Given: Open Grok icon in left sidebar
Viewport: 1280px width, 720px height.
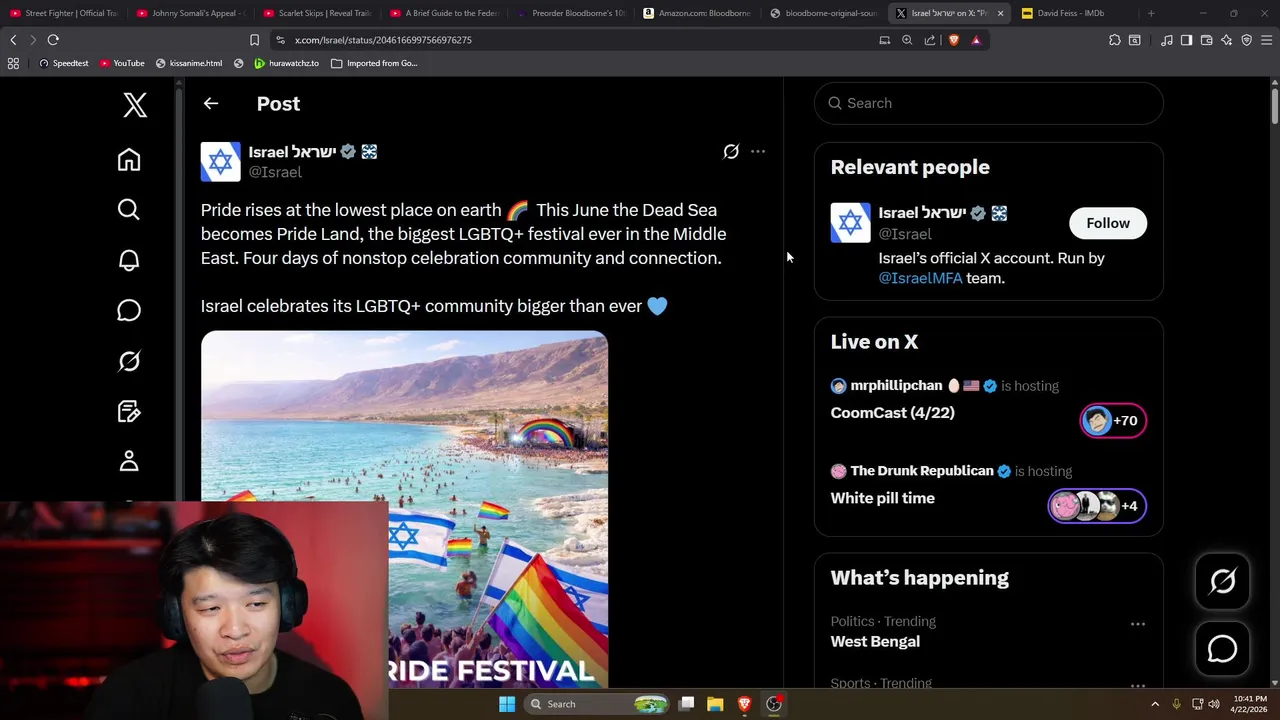Looking at the screenshot, I should pyautogui.click(x=129, y=361).
